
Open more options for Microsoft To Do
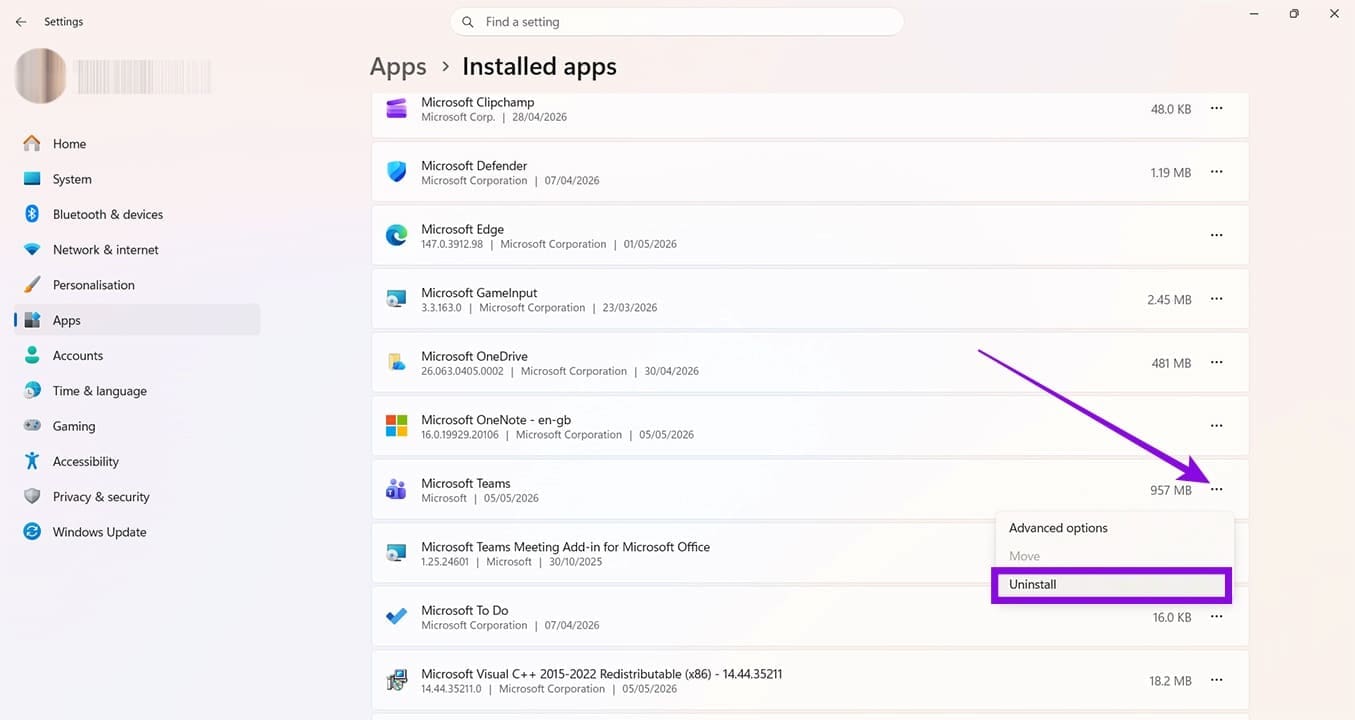click(1217, 617)
